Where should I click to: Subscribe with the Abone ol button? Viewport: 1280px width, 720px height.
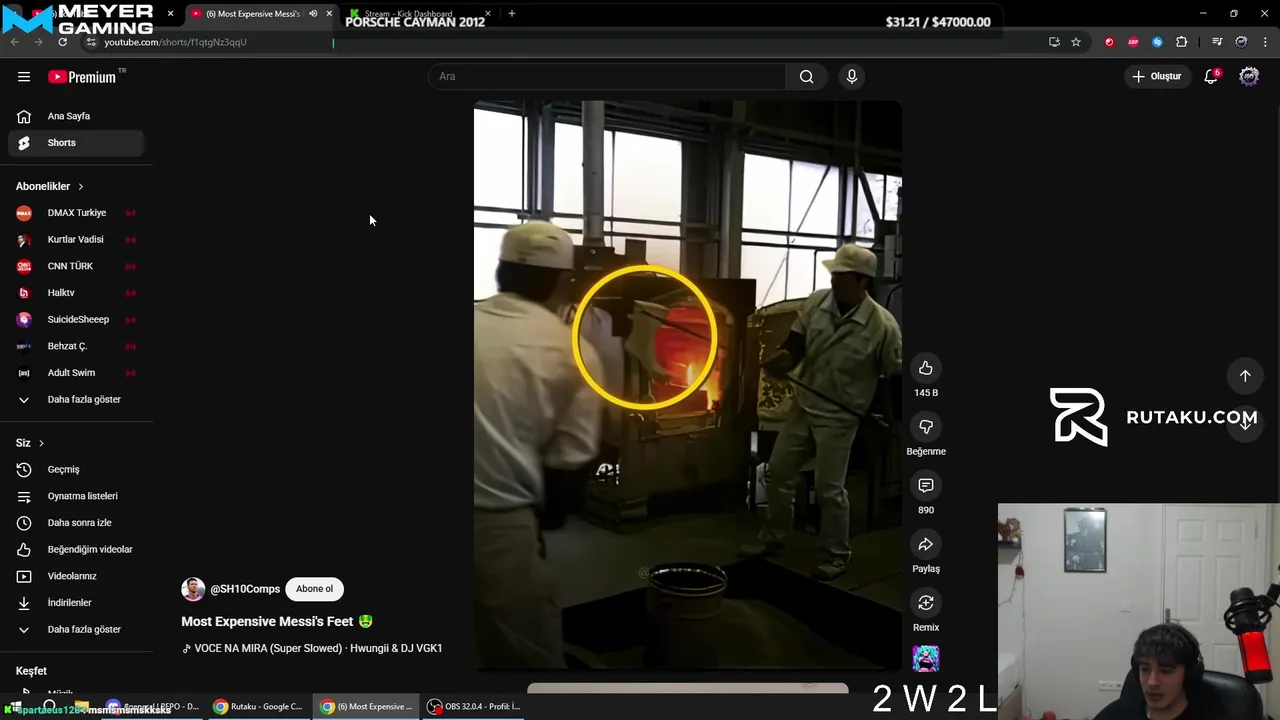(314, 589)
